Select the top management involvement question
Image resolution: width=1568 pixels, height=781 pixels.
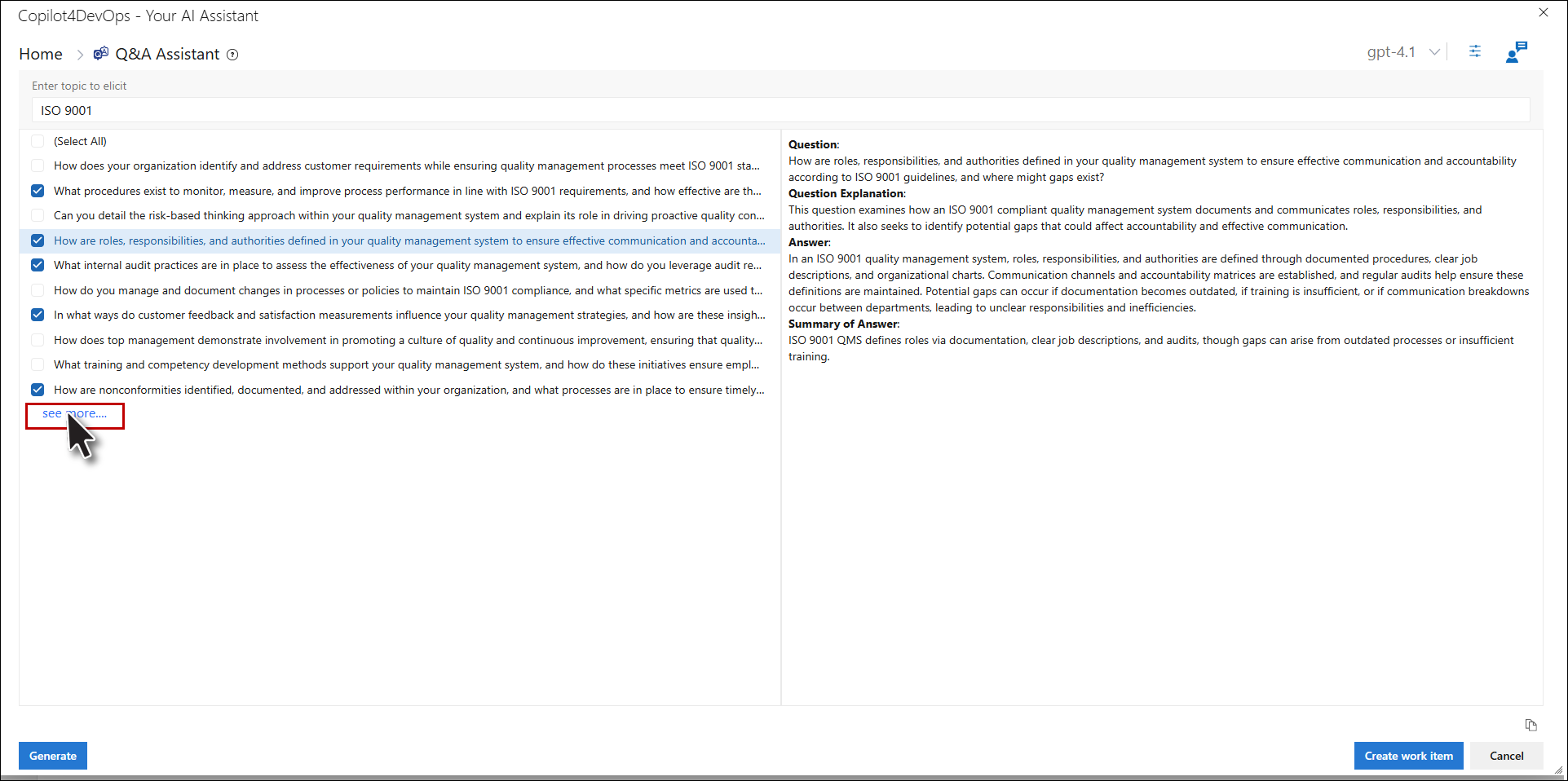pyautogui.click(x=408, y=340)
